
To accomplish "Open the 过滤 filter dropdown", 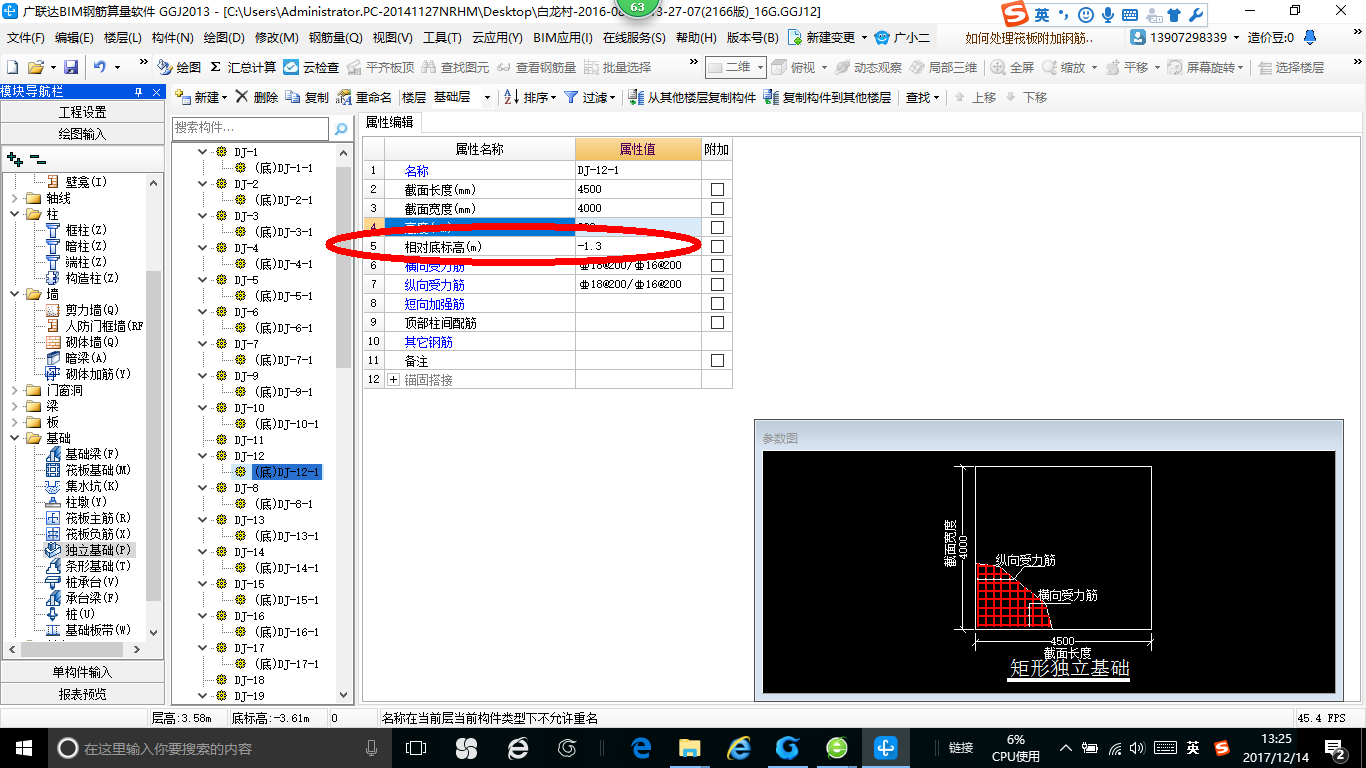I will pos(614,97).
